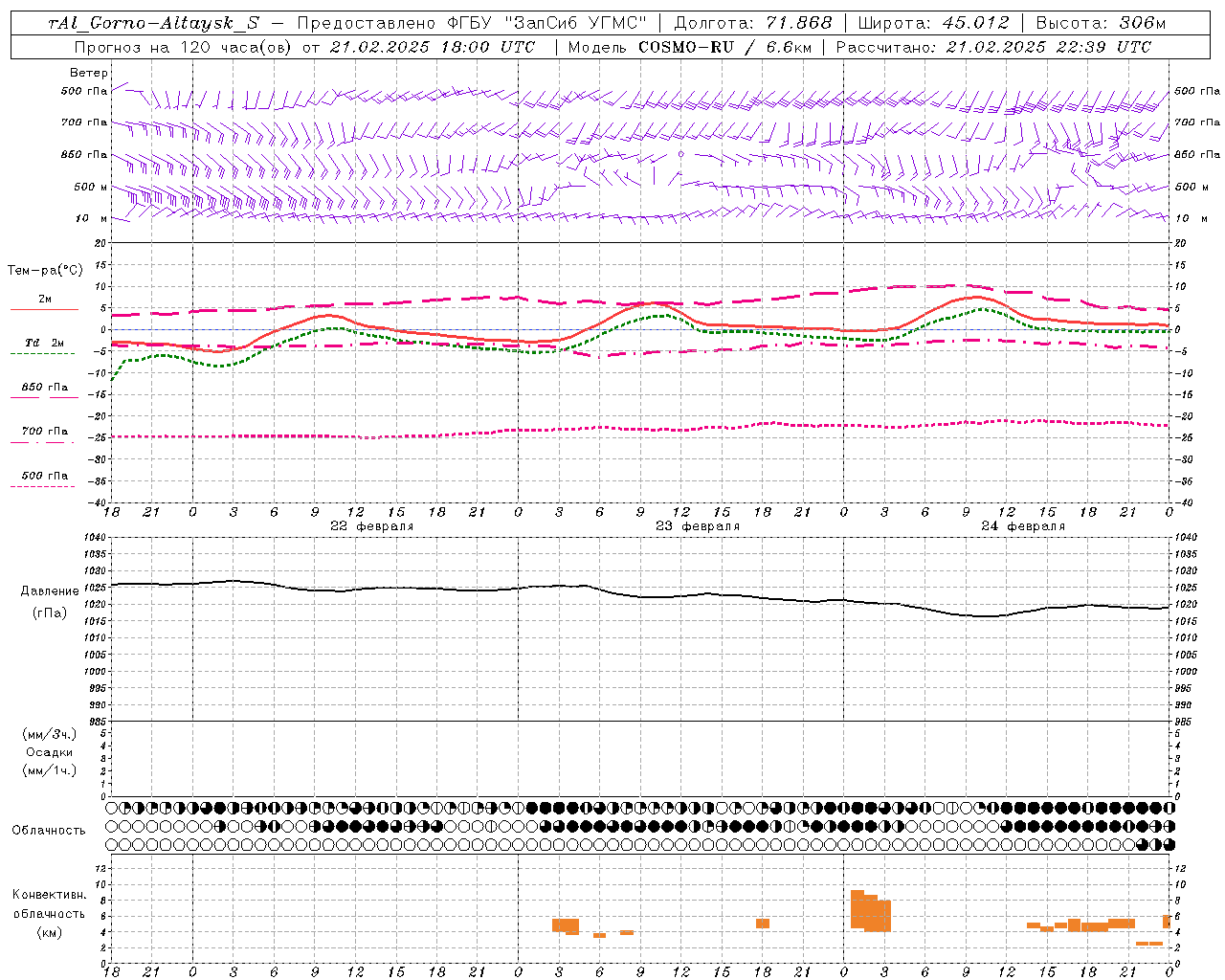The height and width of the screenshot is (980, 1225).
Task: Click the black pressure curve line
Action: pos(639,596)
